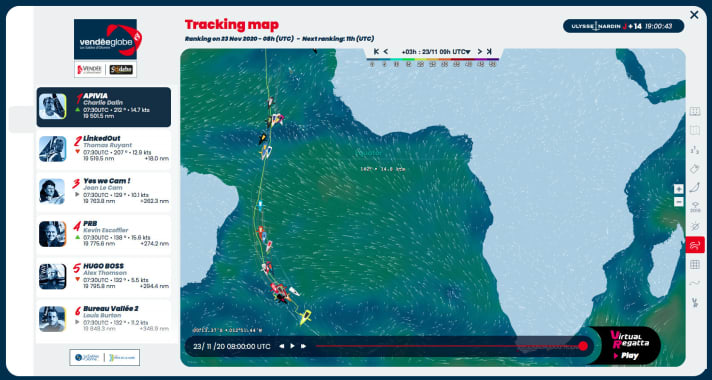Click the Vendée and Sodebo sponsor logos
712x380 pixels.
(105, 69)
